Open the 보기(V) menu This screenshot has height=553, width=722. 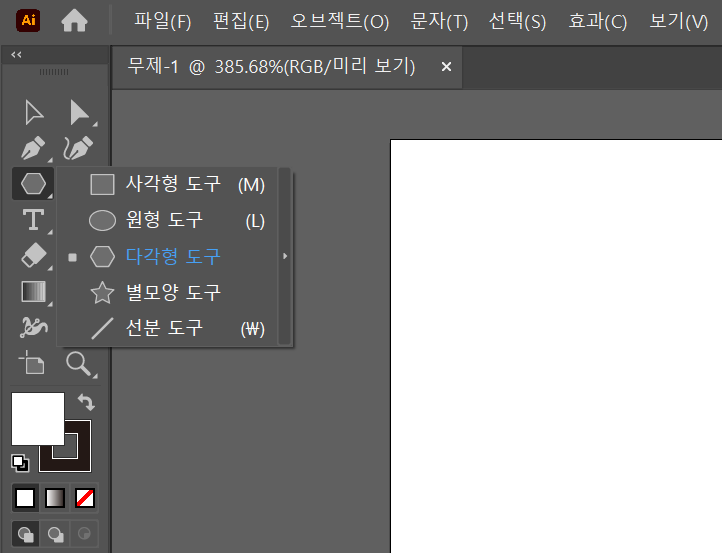tap(679, 21)
